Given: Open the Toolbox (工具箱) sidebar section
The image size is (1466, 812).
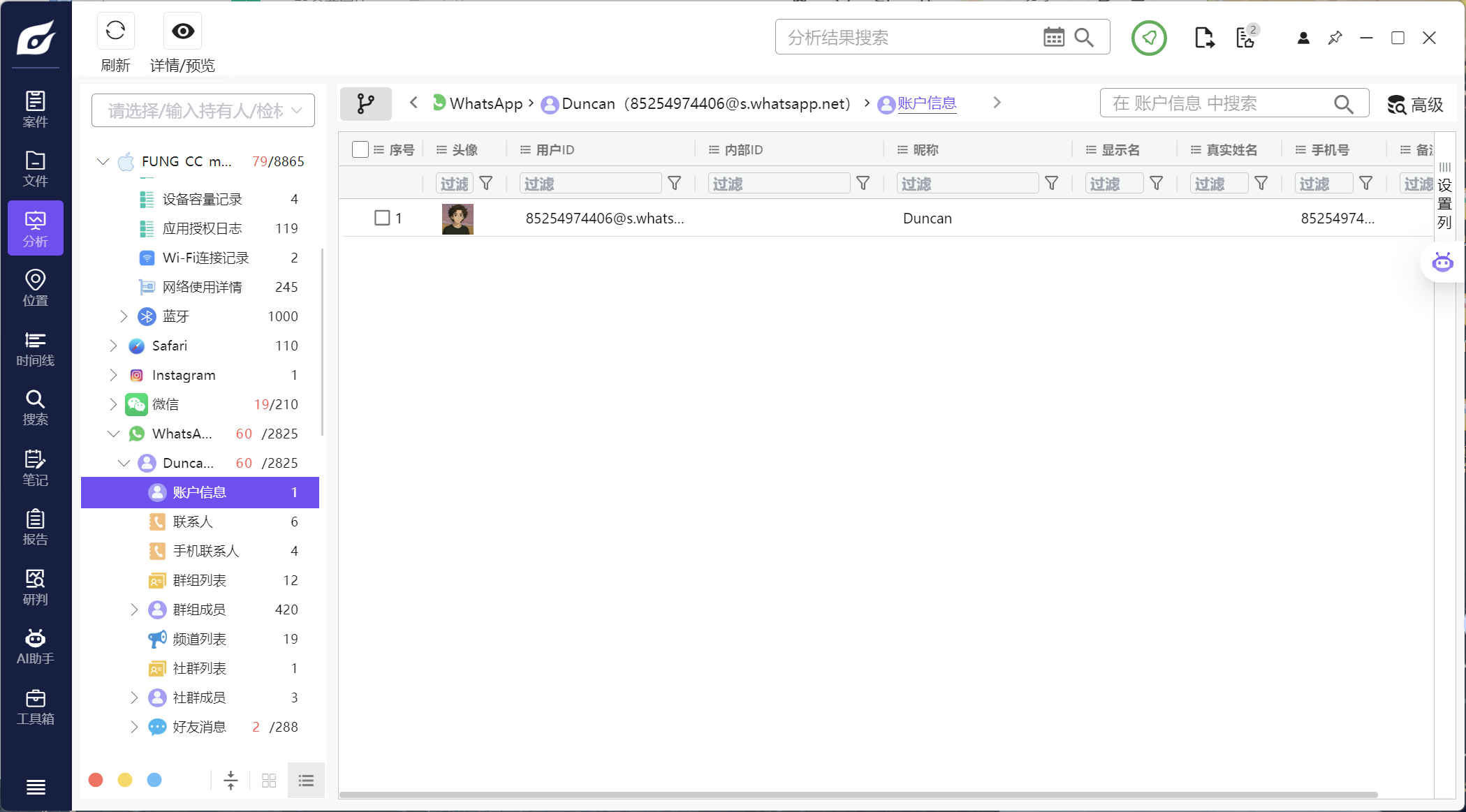Looking at the screenshot, I should [x=36, y=707].
